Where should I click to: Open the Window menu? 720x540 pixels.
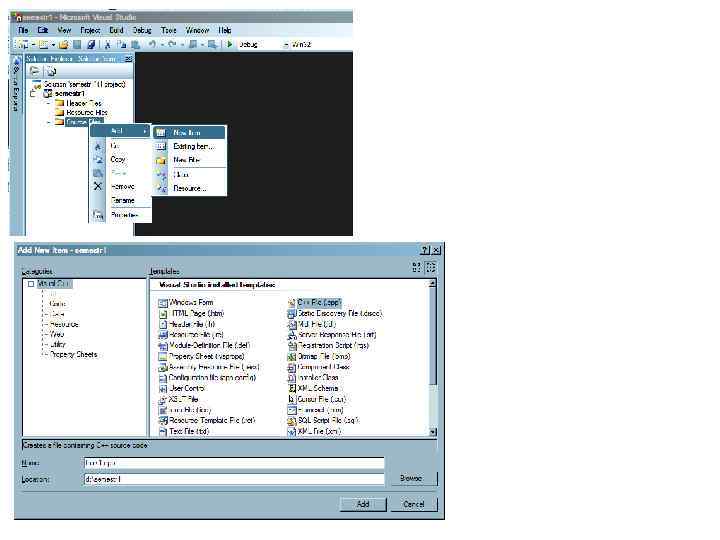[197, 30]
